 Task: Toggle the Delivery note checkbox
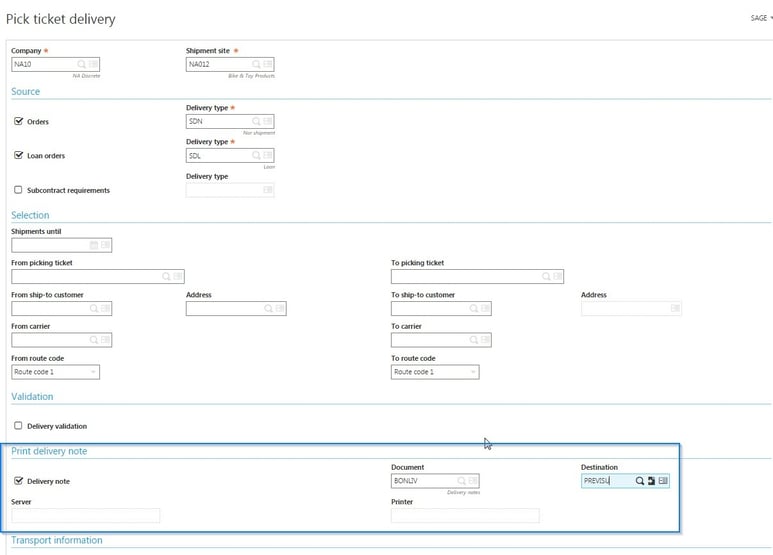point(18,481)
